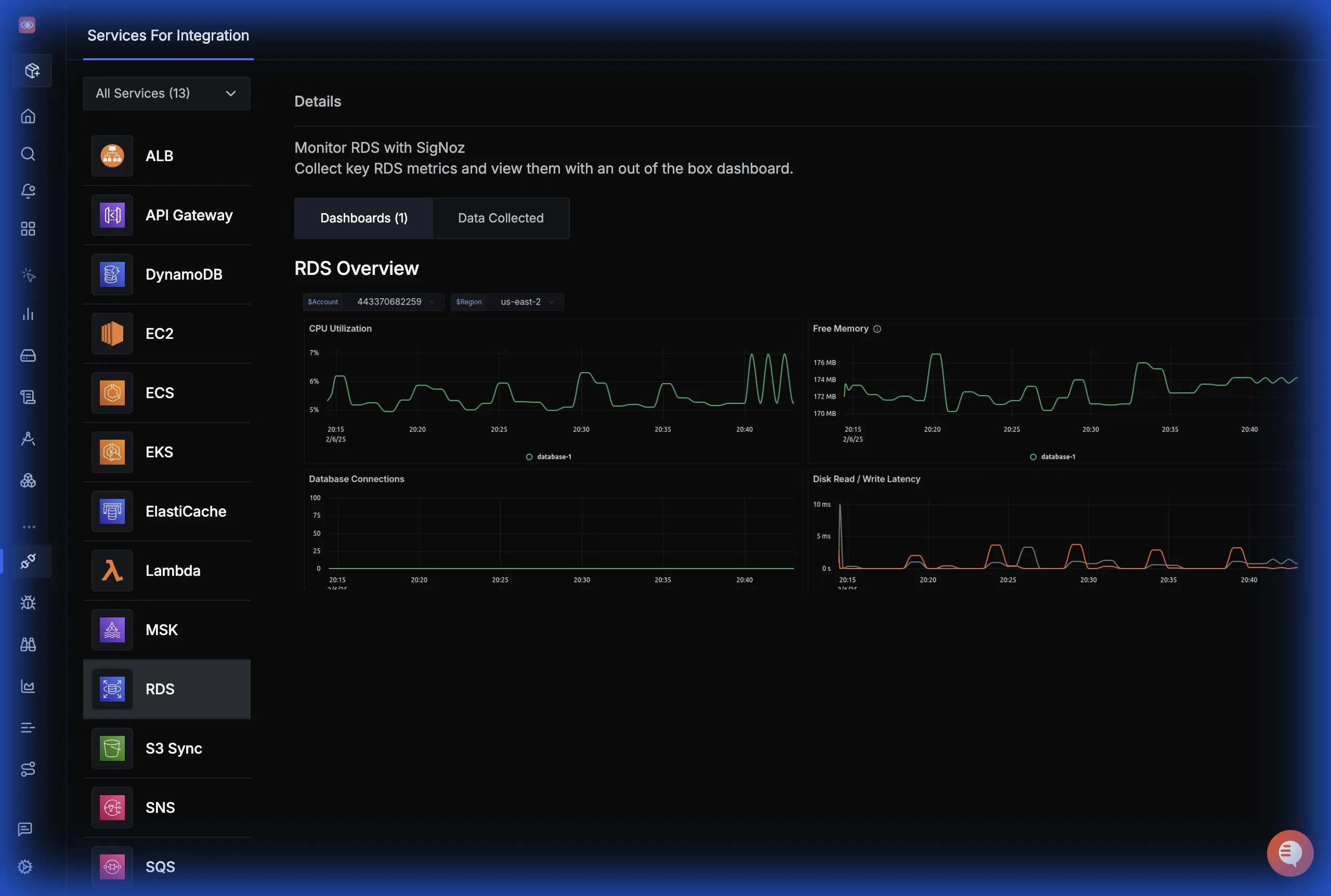Open settings gear at sidebar bottom
1331x896 pixels.
pos(25,867)
